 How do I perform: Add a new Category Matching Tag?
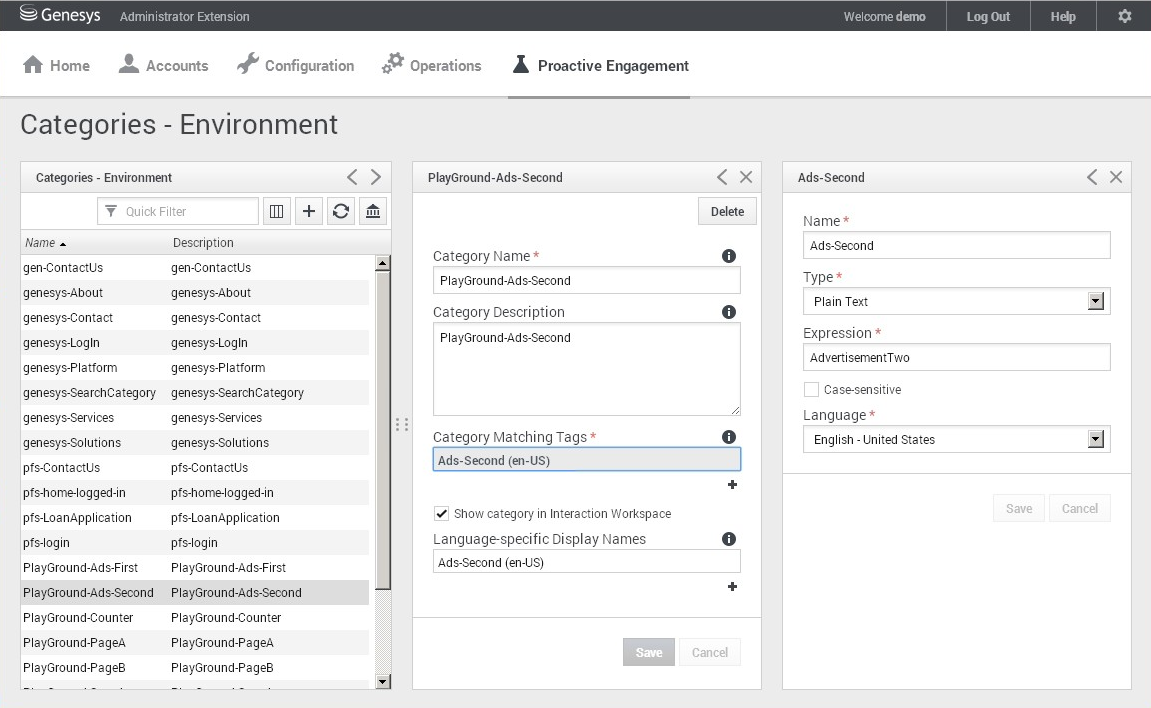coord(732,485)
